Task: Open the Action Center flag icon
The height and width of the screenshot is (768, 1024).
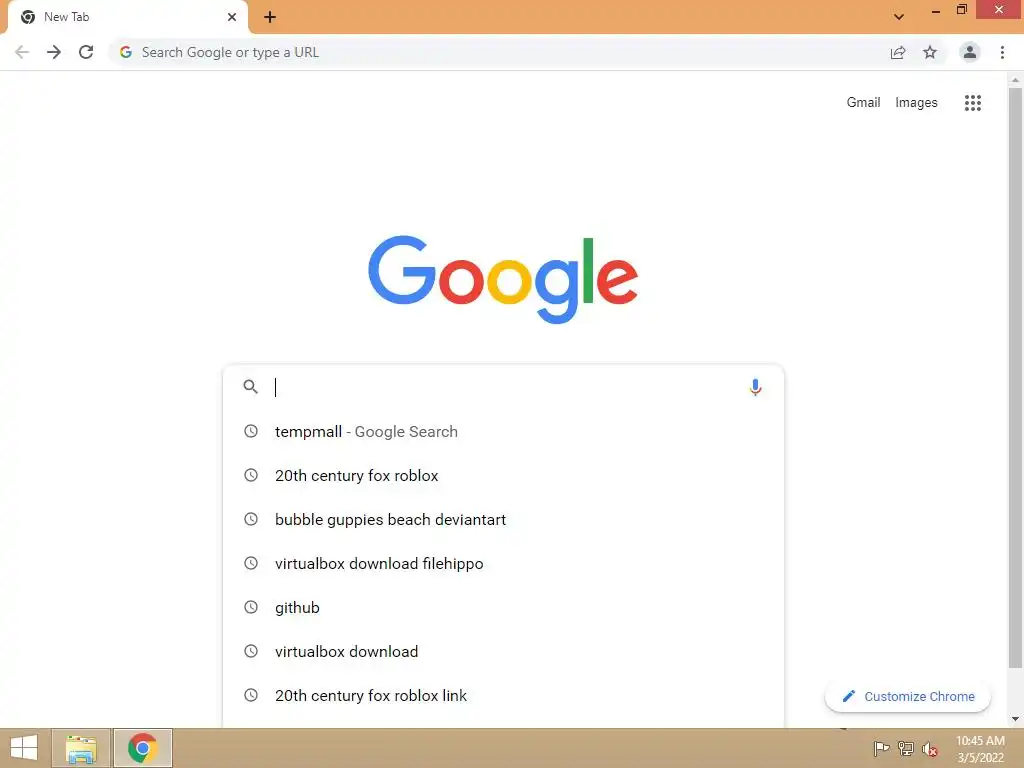Action: [881, 748]
